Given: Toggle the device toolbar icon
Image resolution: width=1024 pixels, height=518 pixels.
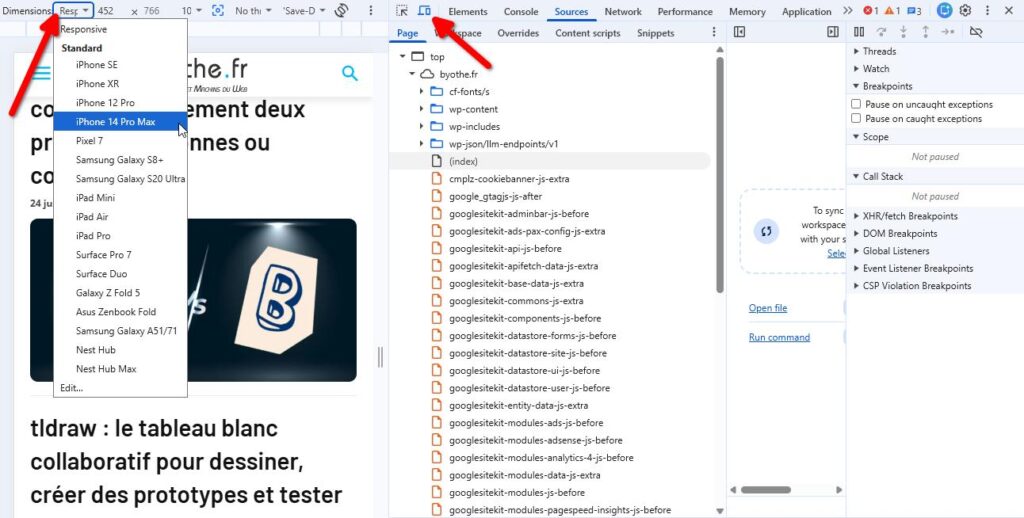Looking at the screenshot, I should (424, 10).
